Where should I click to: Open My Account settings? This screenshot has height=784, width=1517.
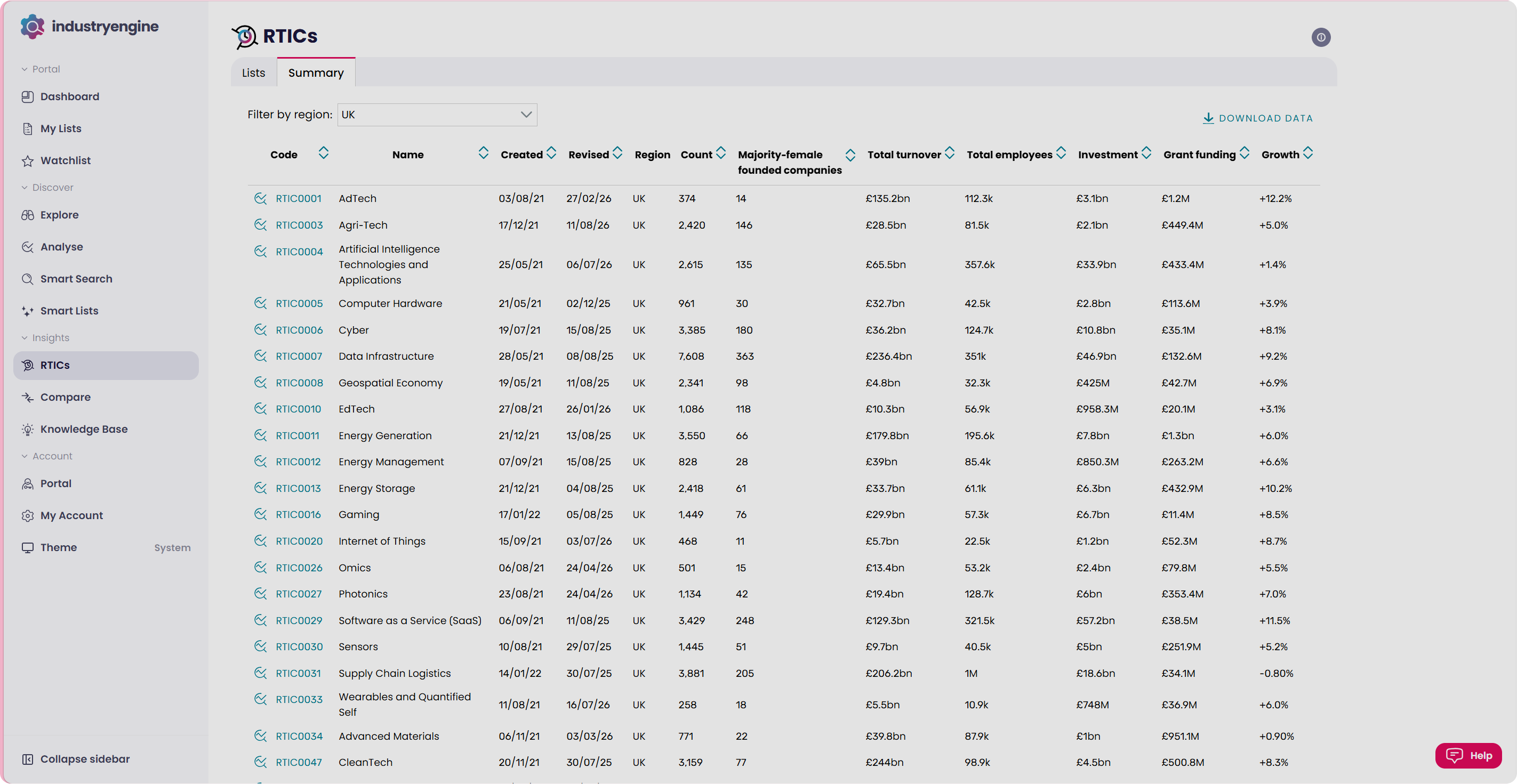tap(106, 515)
